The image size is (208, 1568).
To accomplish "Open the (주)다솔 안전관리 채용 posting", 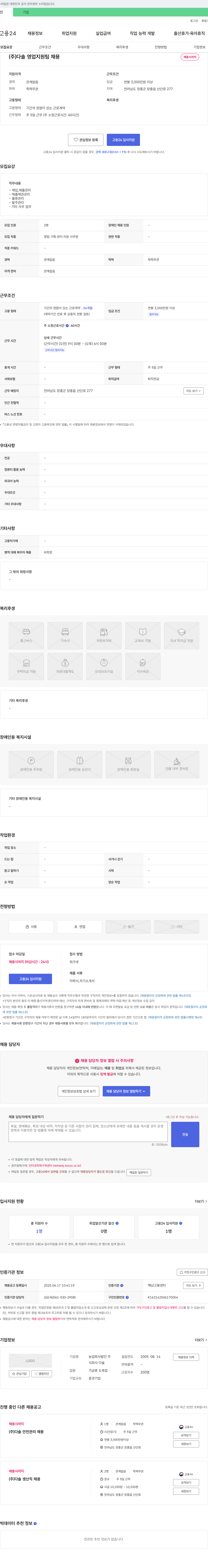I will tap(26, 1432).
